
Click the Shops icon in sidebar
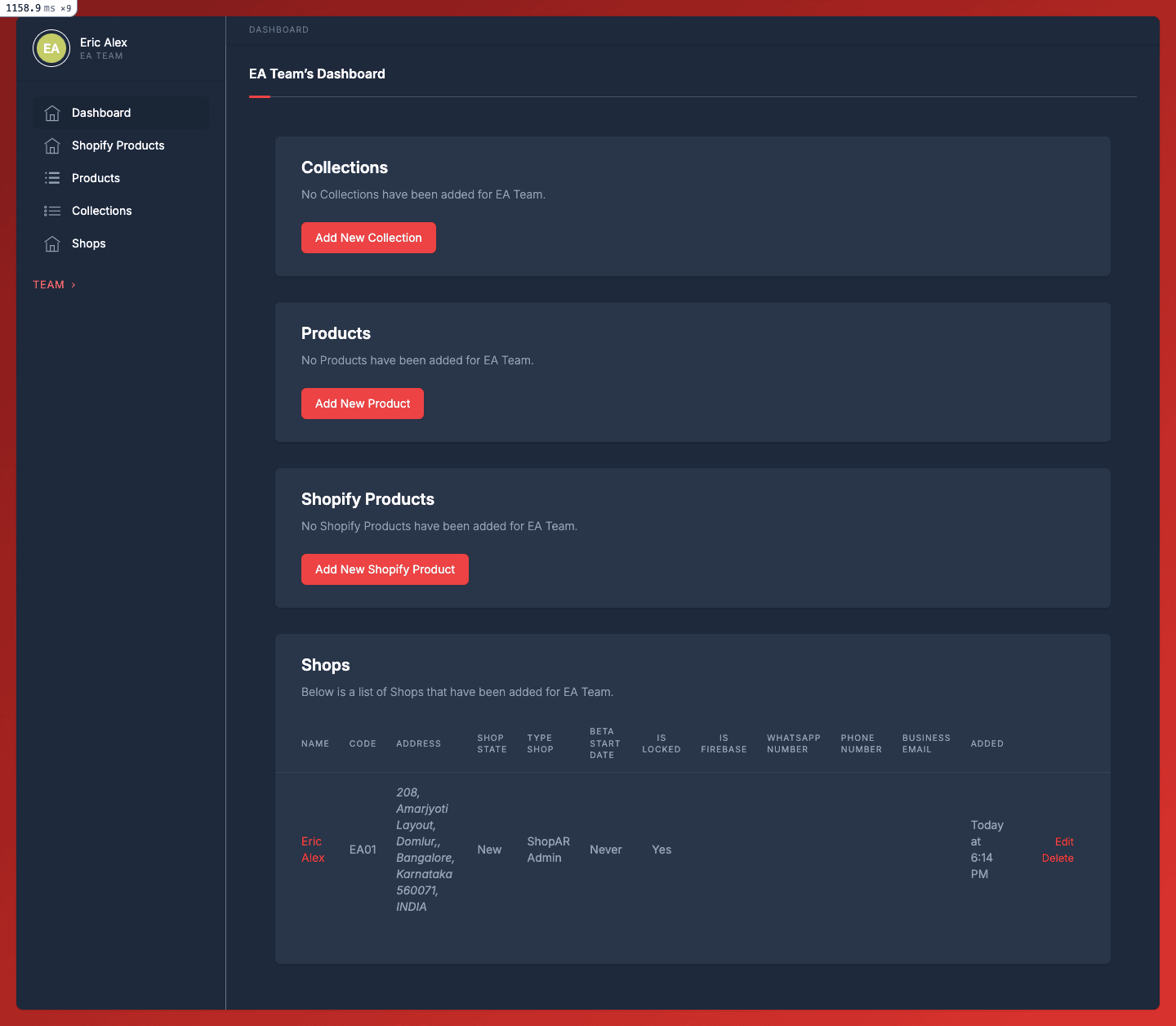[52, 243]
